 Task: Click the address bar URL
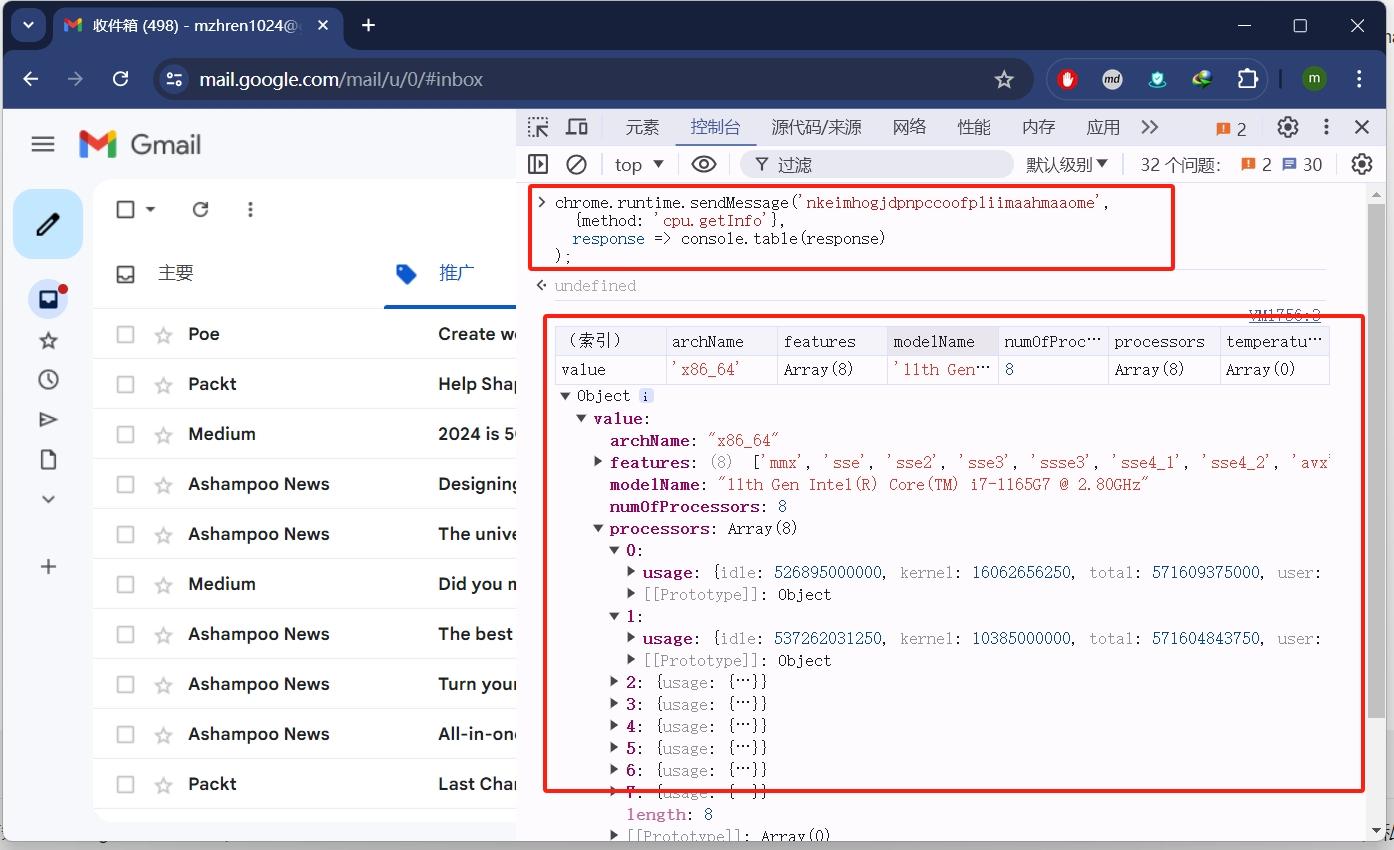pos(341,79)
